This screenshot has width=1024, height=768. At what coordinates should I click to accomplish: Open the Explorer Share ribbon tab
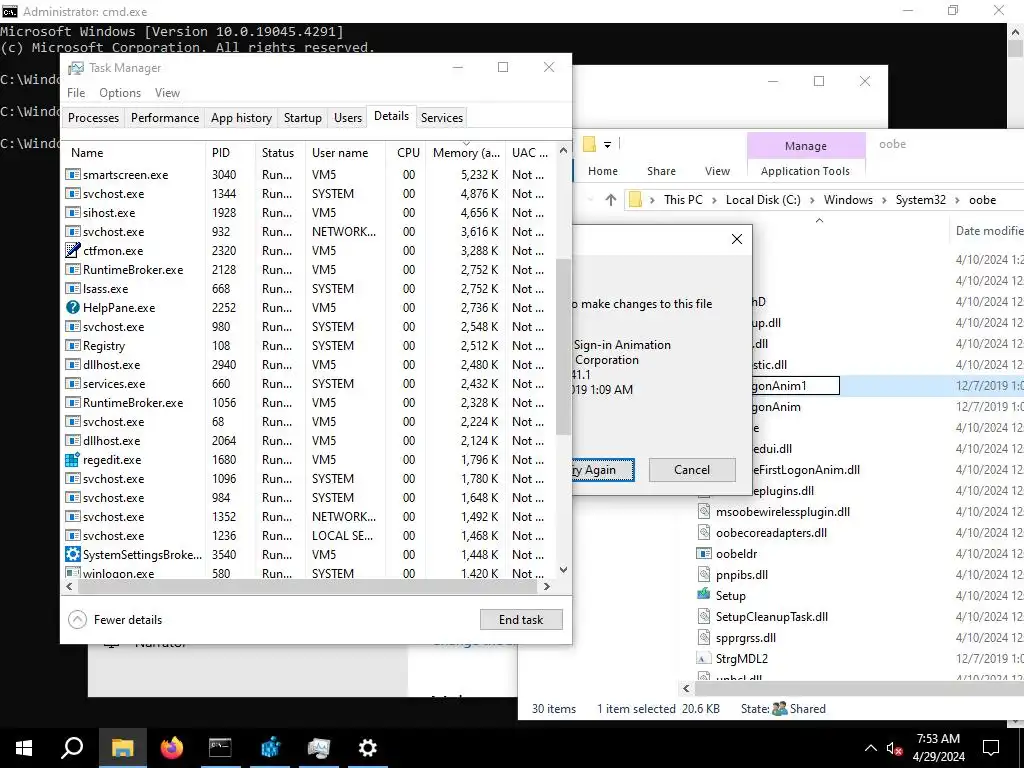[661, 171]
